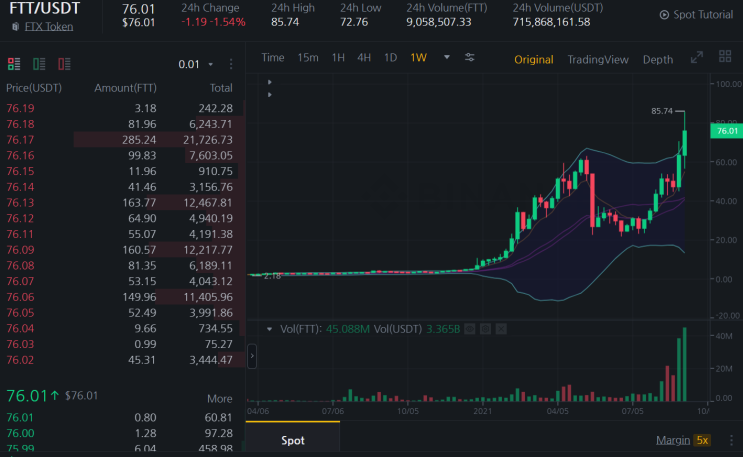Viewport: 743px width, 457px height.
Task: Select ask price 76.19 in order book
Action: pyautogui.click(x=20, y=108)
